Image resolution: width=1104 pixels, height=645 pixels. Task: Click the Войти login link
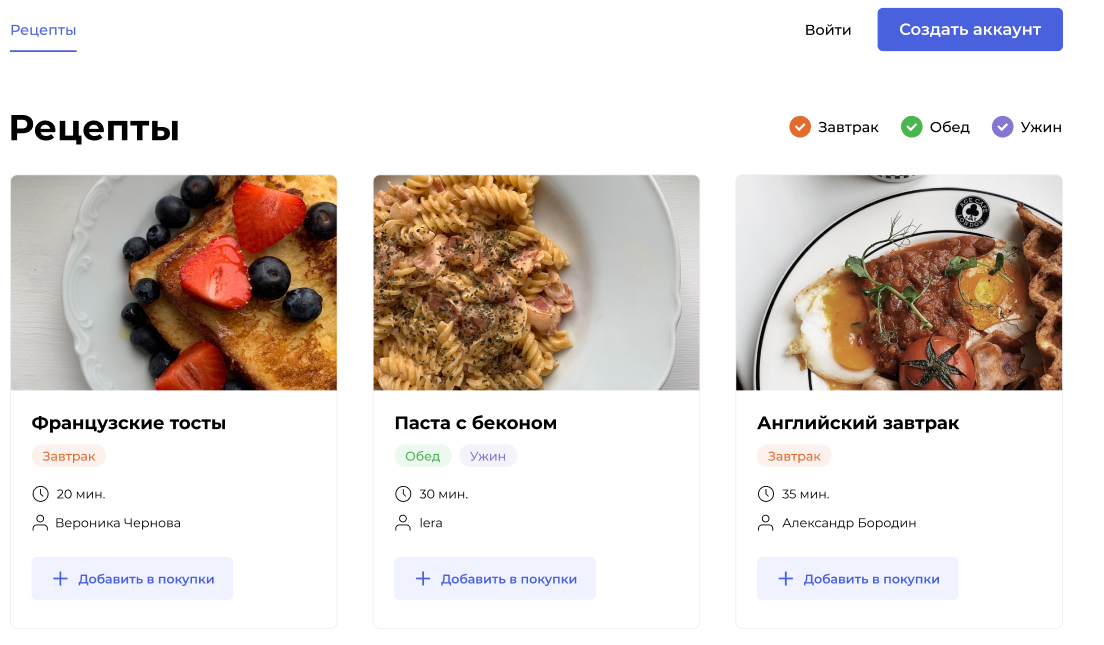pos(828,30)
